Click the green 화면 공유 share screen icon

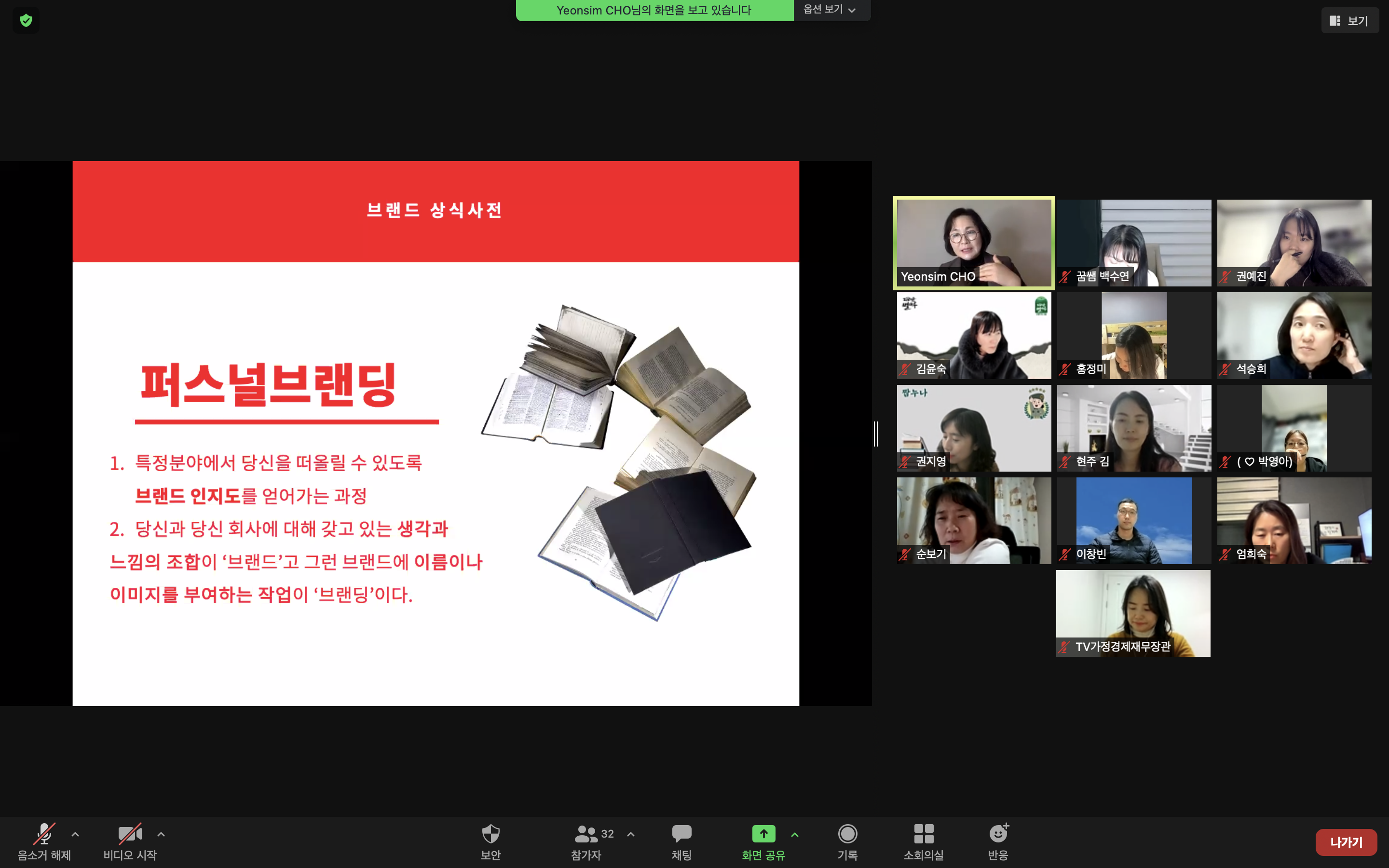coord(763,834)
